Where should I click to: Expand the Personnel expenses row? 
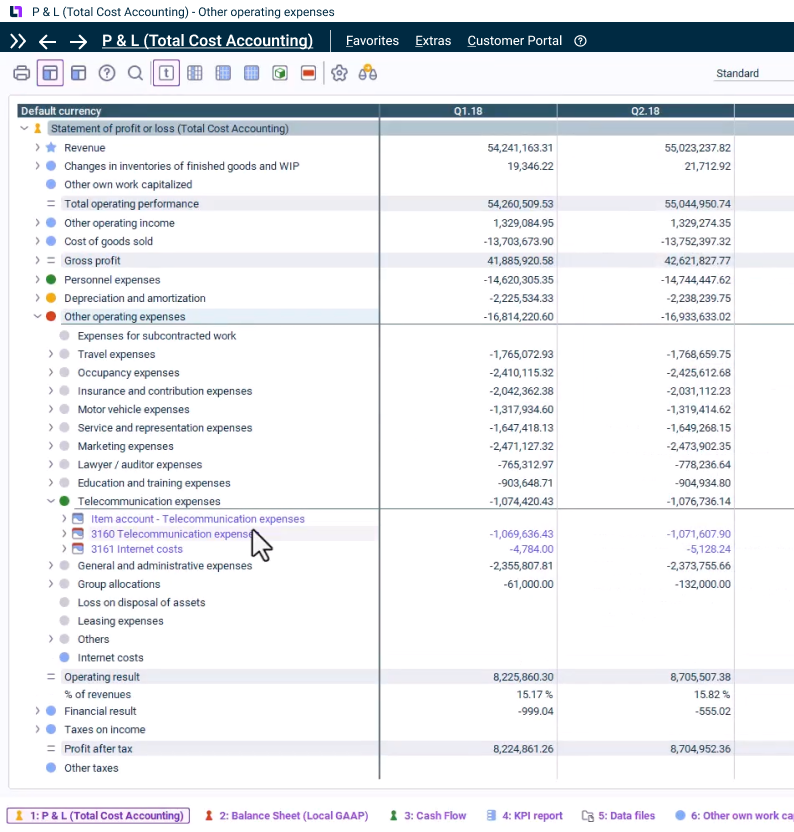[37, 280]
